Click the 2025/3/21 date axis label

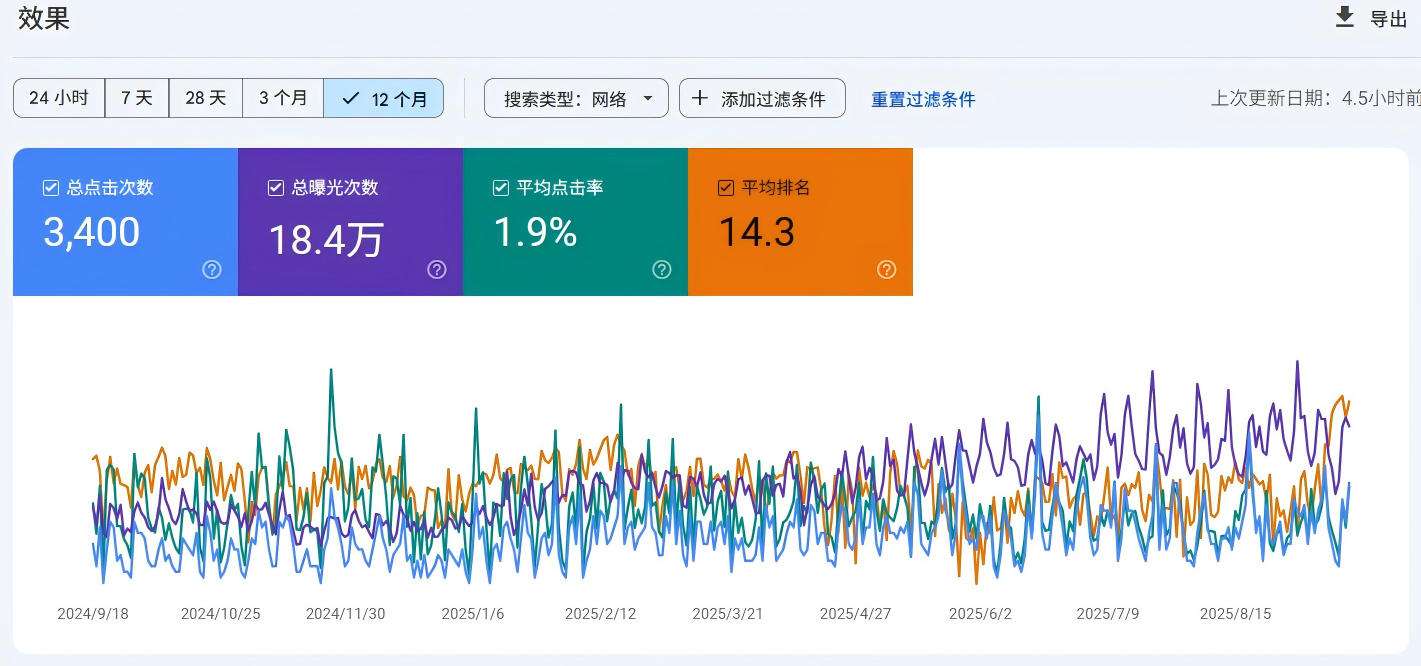[x=727, y=614]
